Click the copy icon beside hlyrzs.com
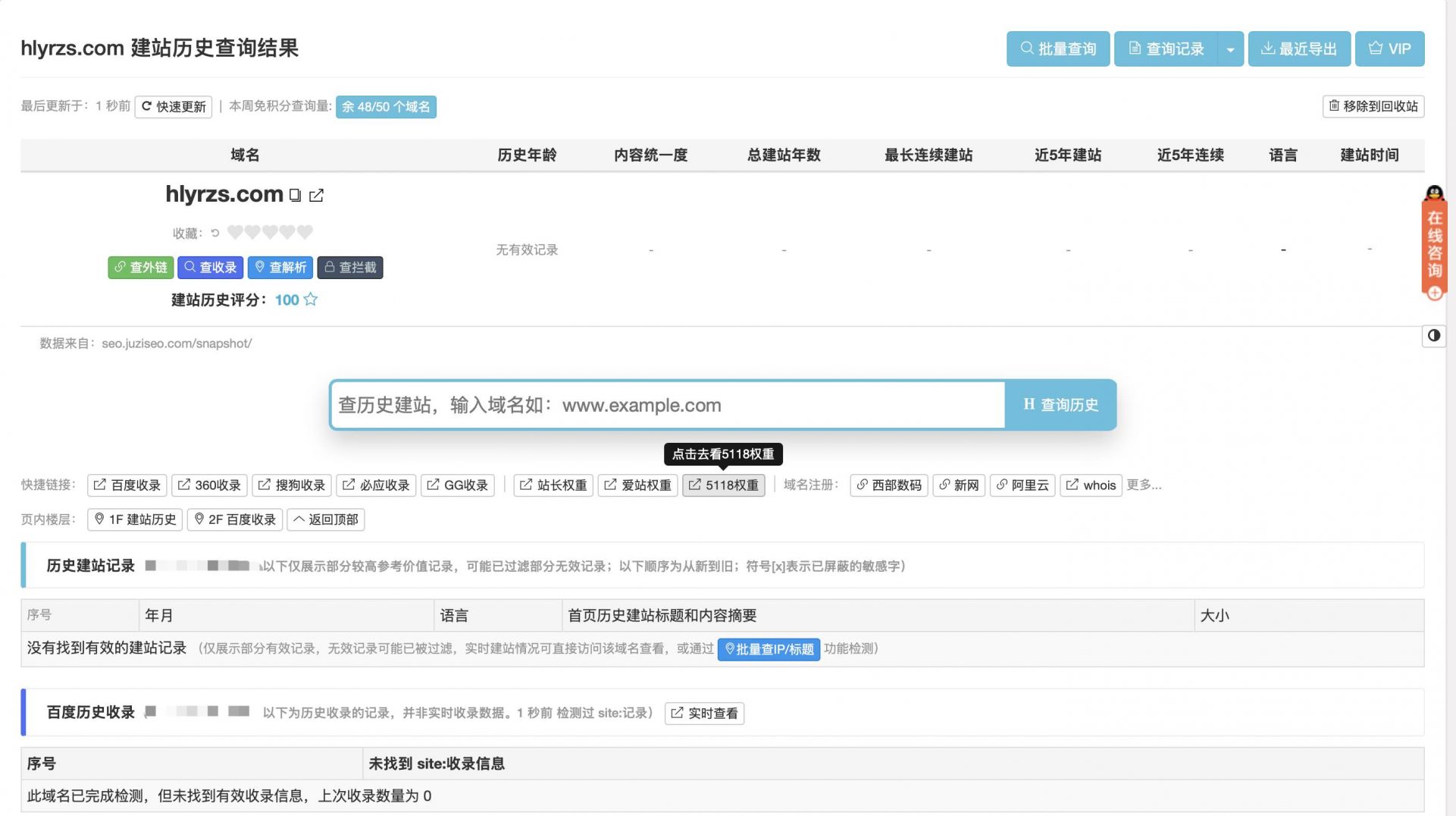1456x816 pixels. tap(295, 196)
